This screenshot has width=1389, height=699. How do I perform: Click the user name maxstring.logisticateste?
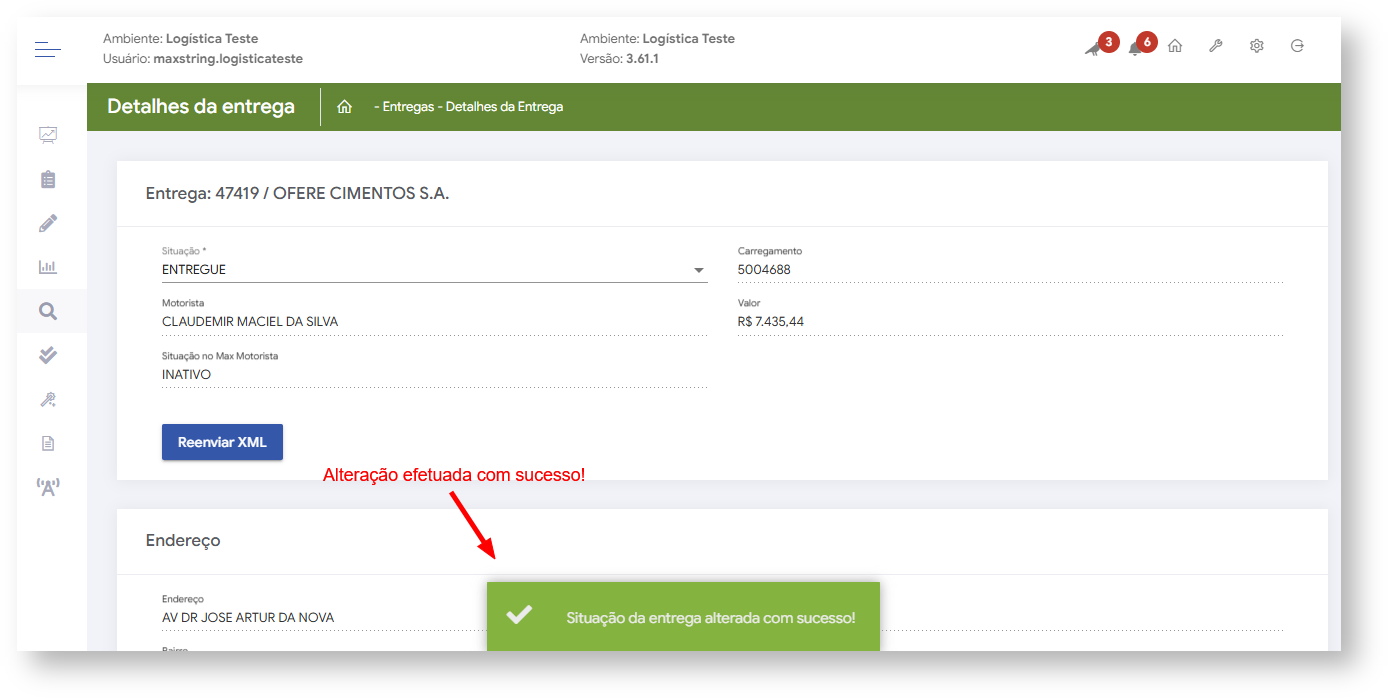tap(228, 59)
